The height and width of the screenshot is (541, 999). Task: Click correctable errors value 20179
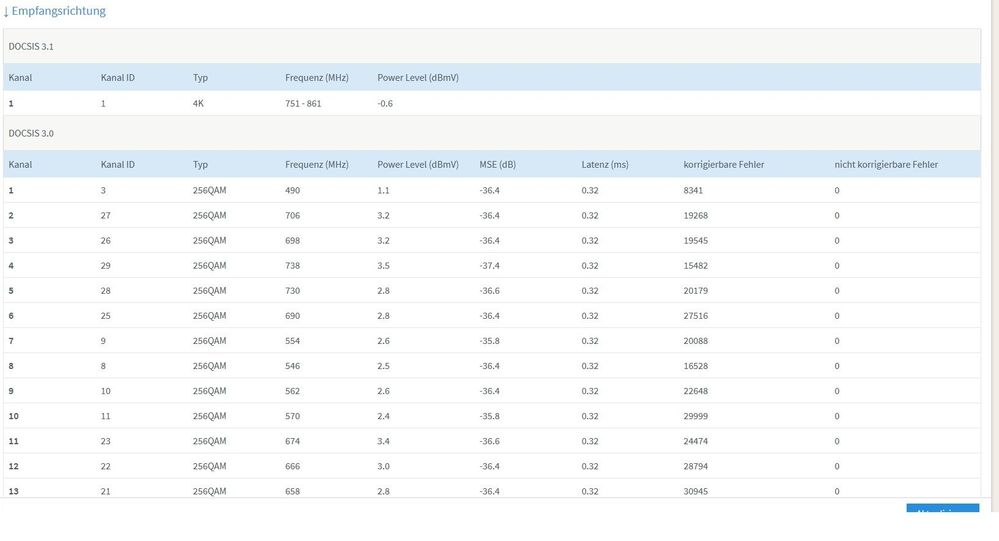pos(696,291)
